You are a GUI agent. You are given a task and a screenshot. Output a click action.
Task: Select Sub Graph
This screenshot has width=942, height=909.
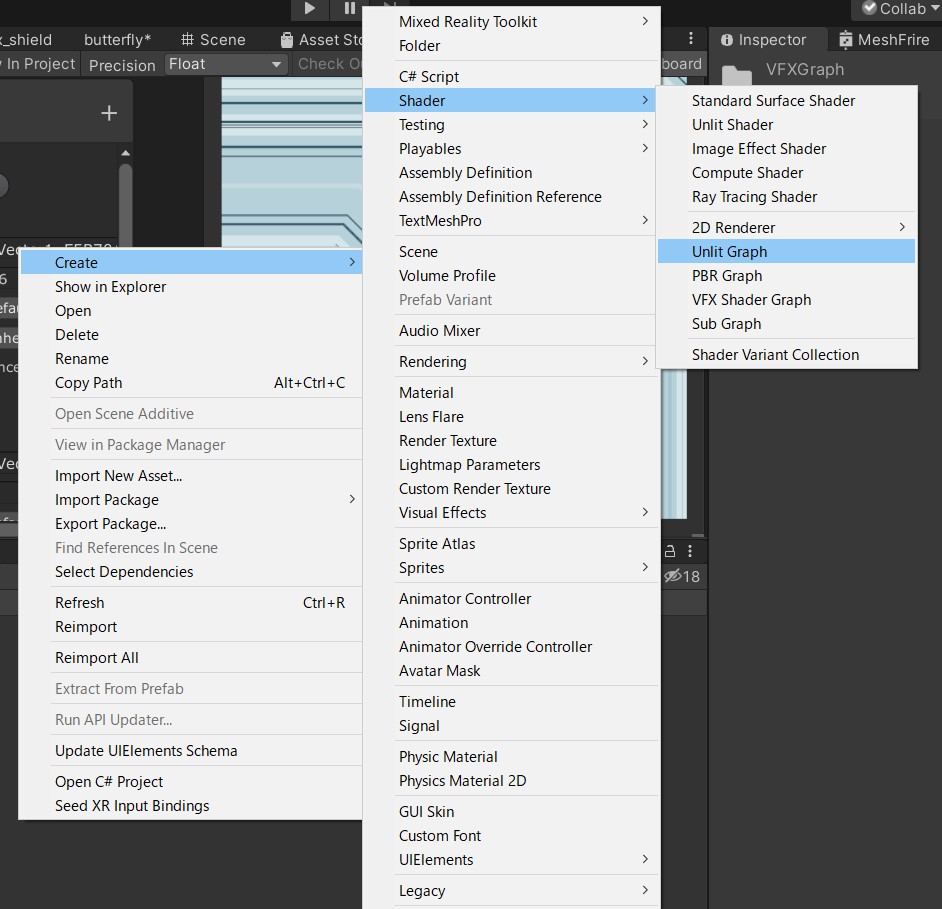(786, 324)
